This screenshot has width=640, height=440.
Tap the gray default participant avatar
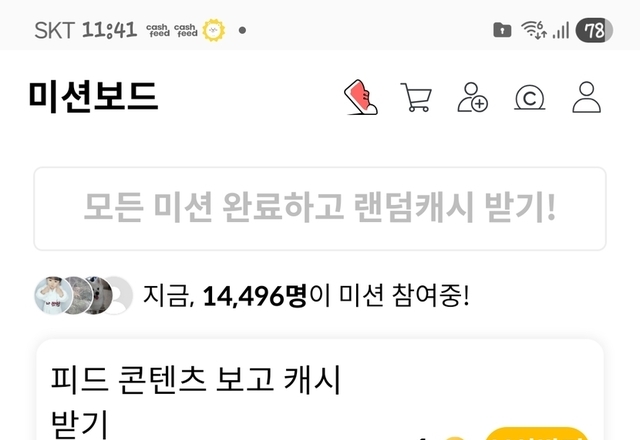coord(121,296)
